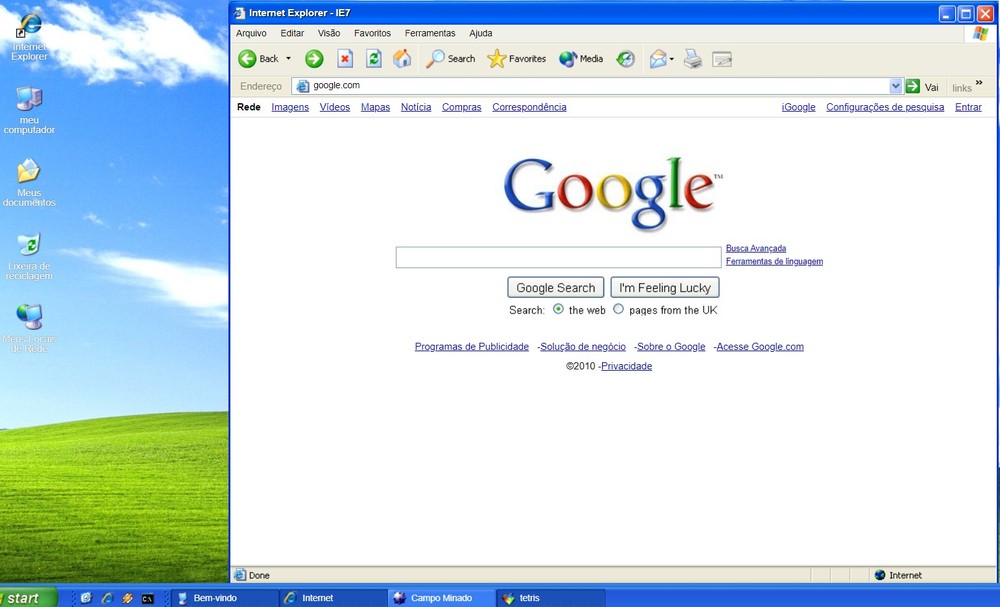Open History with the clock icon

tap(626, 59)
